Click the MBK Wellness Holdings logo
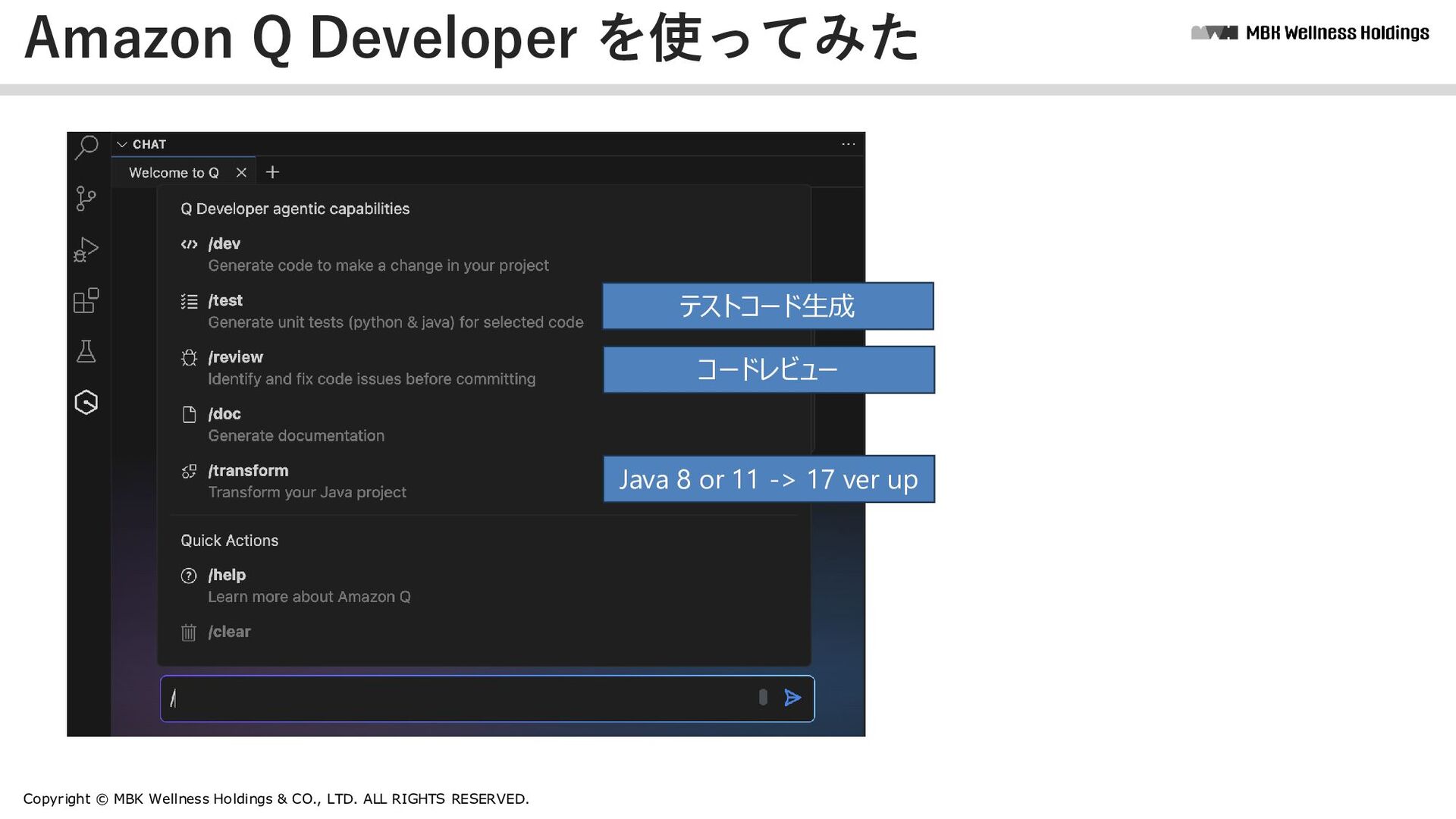The height and width of the screenshot is (819, 1456). [1310, 33]
